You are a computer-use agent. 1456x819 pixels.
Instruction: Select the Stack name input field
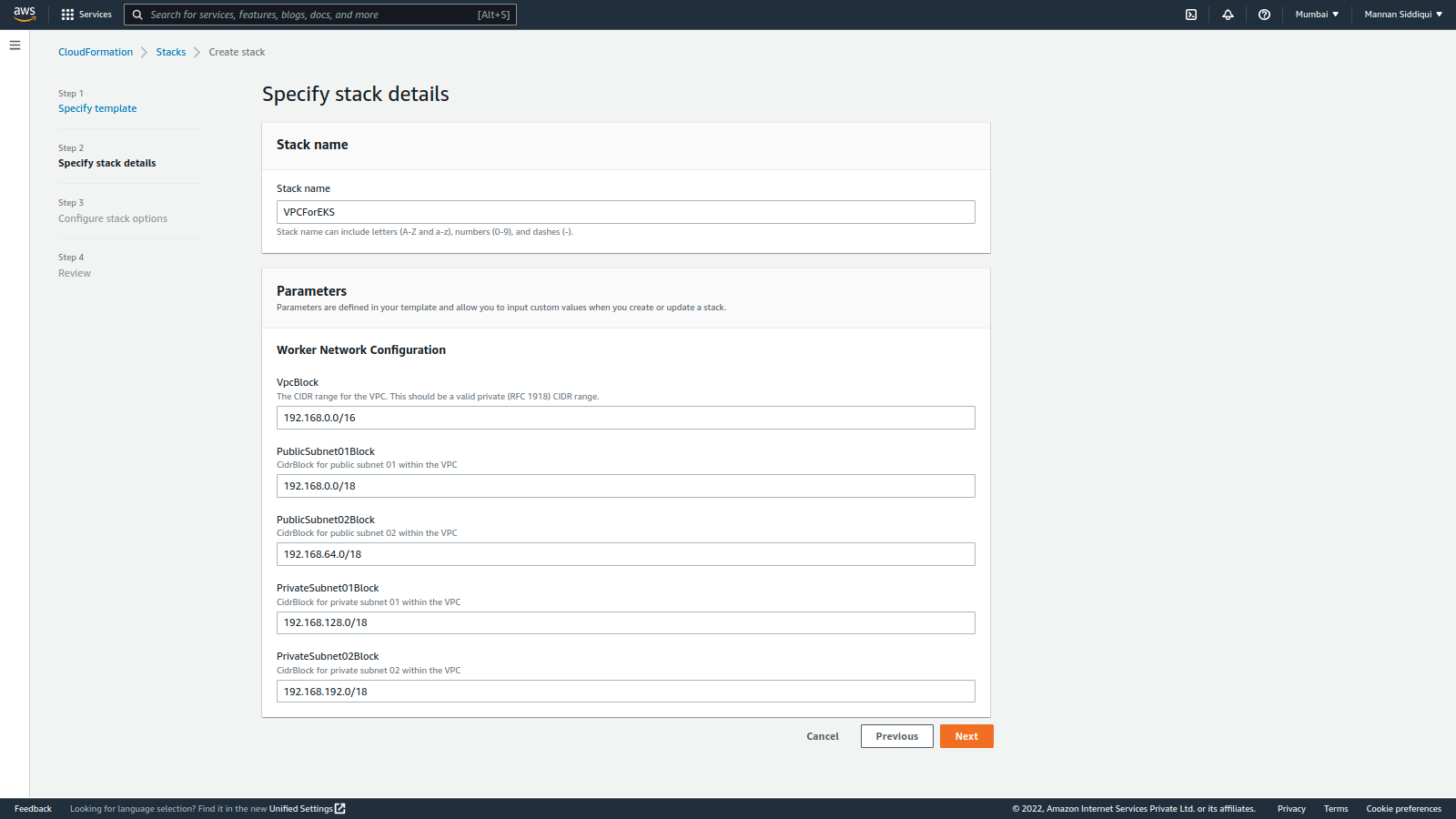tap(625, 211)
